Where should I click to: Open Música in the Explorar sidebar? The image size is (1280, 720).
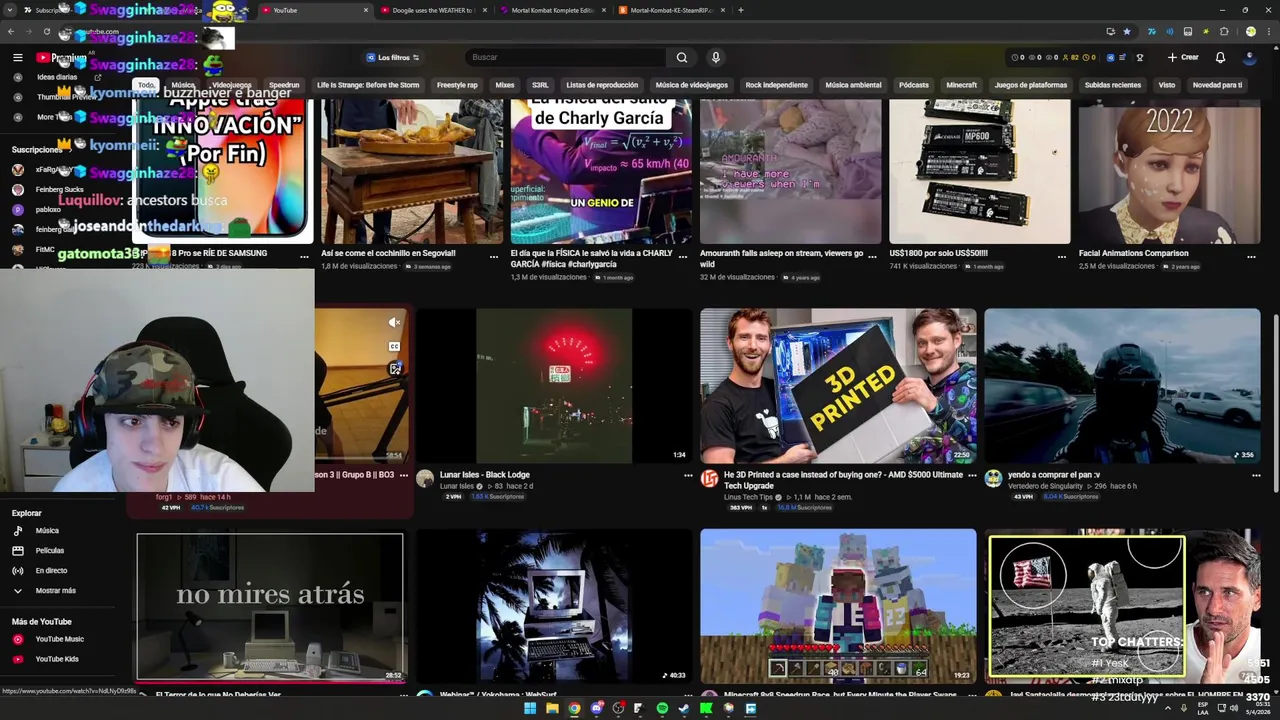(x=47, y=531)
